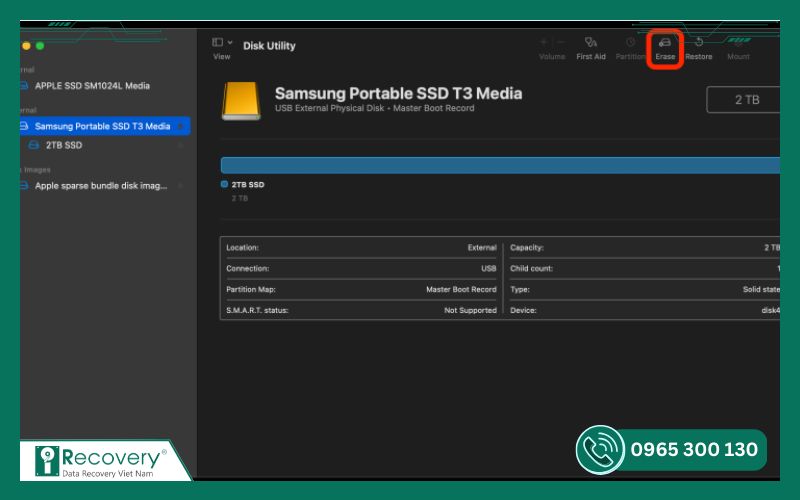Click the 2 TB capacity box
Screen dimensions: 800x500
pos(743,99)
